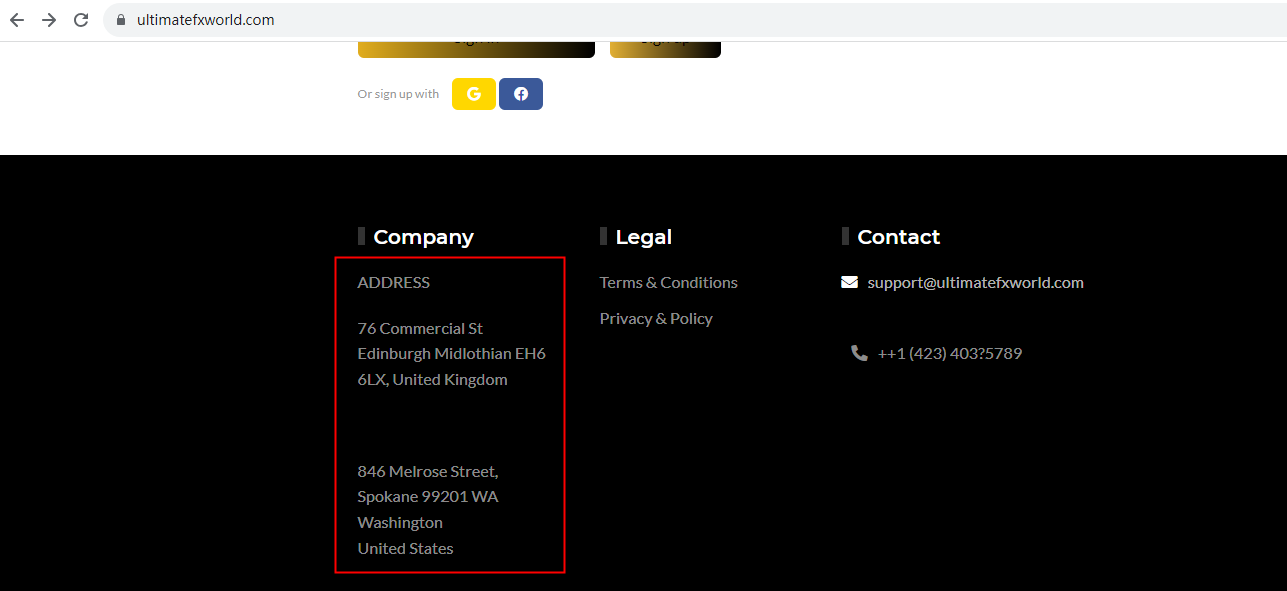The height and width of the screenshot is (591, 1287).
Task: Open the Privacy & Policy link
Action: pos(656,319)
